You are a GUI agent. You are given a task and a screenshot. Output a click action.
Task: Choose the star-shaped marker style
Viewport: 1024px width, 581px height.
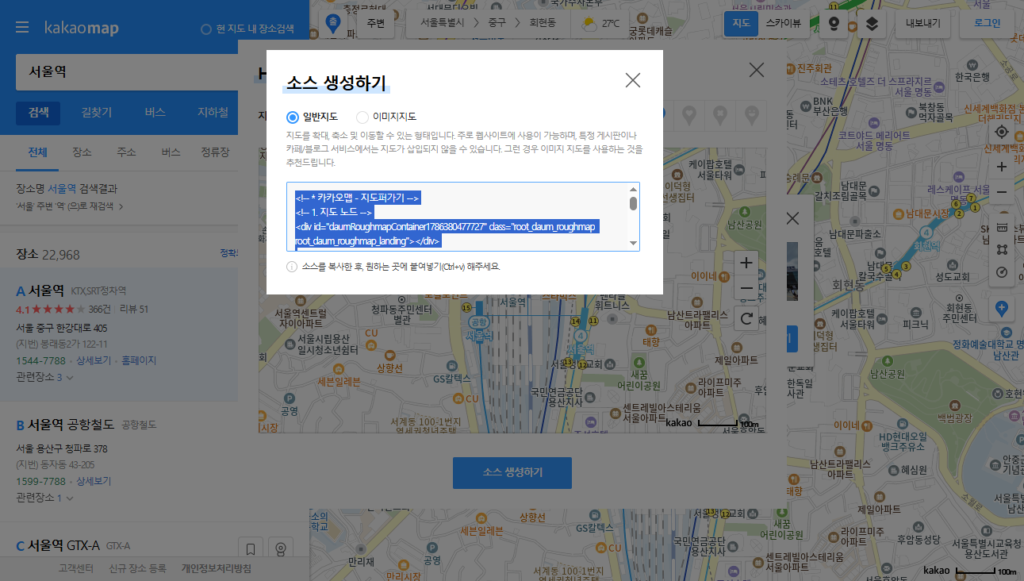tap(720, 116)
